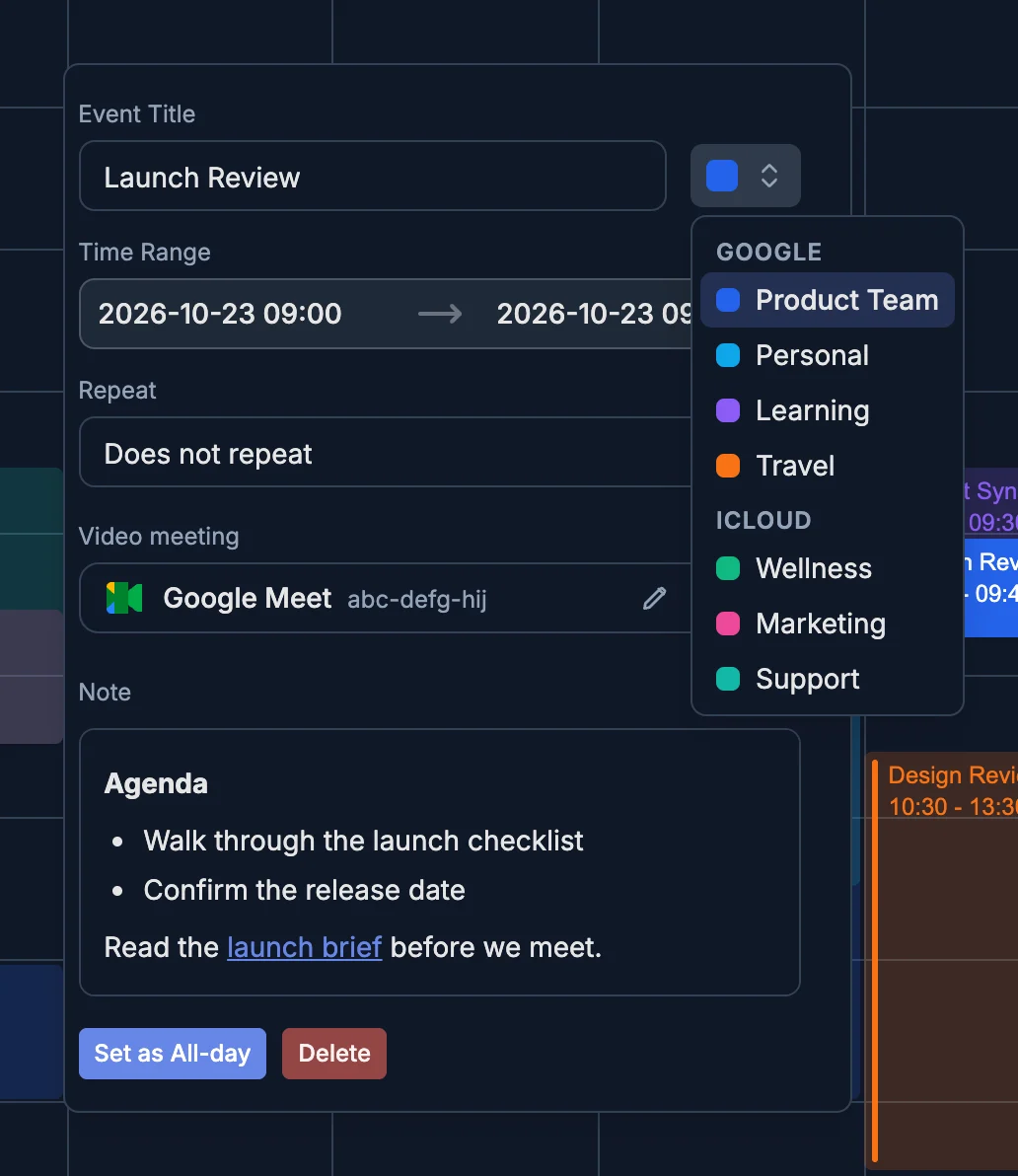Click the purple Learning color dot
Image resolution: width=1018 pixels, height=1176 pixels.
coord(728,410)
